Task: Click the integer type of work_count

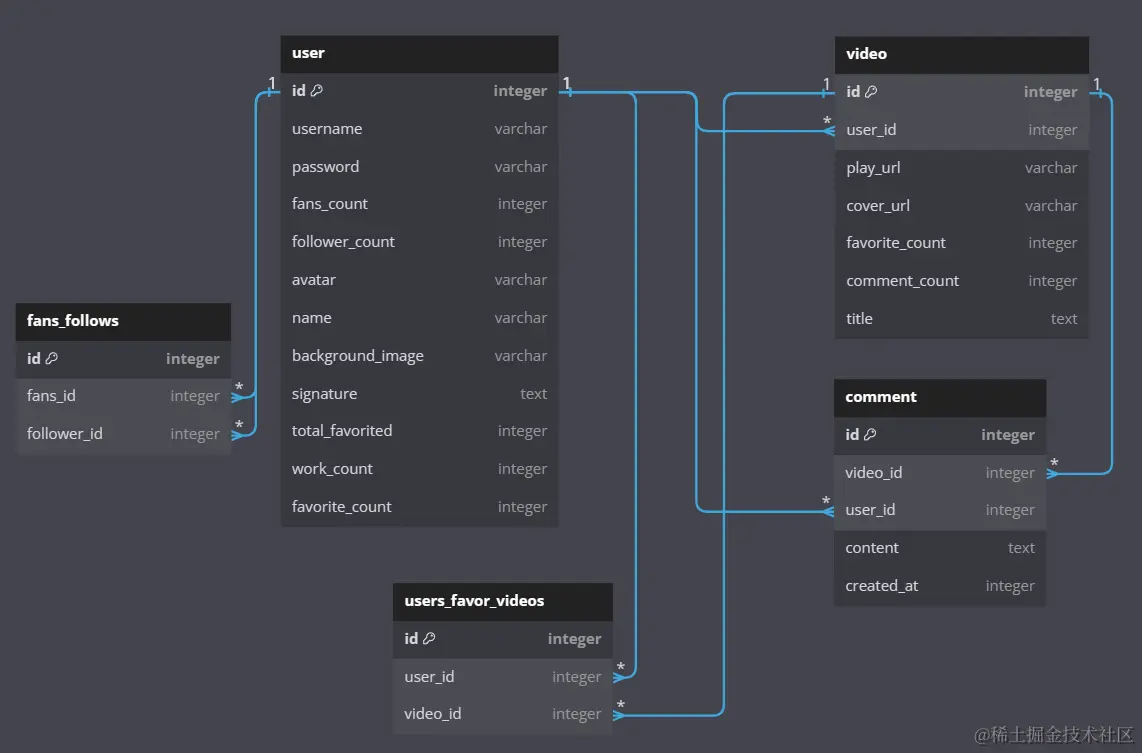Action: click(522, 469)
